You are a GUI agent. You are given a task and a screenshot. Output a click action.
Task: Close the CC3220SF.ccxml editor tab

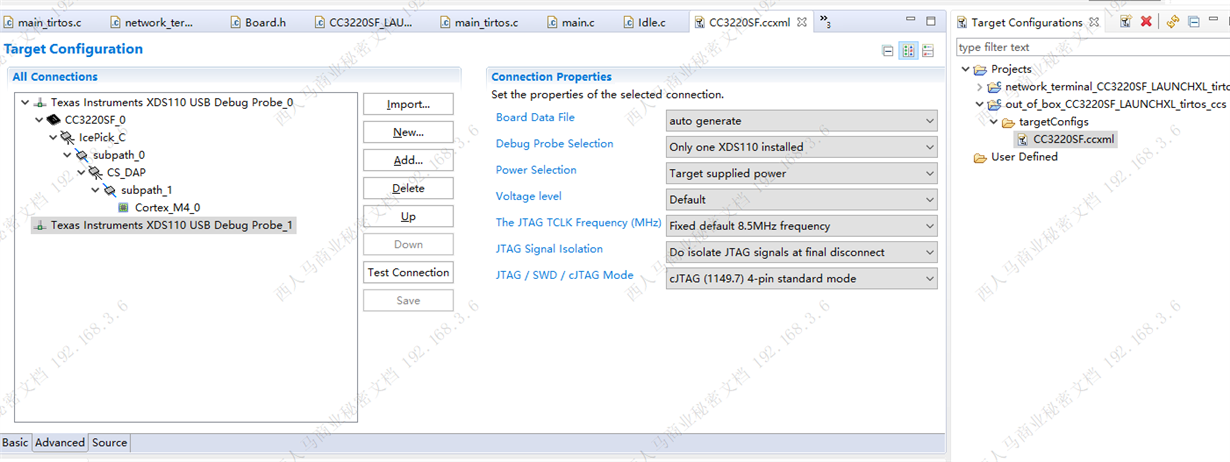pyautogui.click(x=801, y=22)
